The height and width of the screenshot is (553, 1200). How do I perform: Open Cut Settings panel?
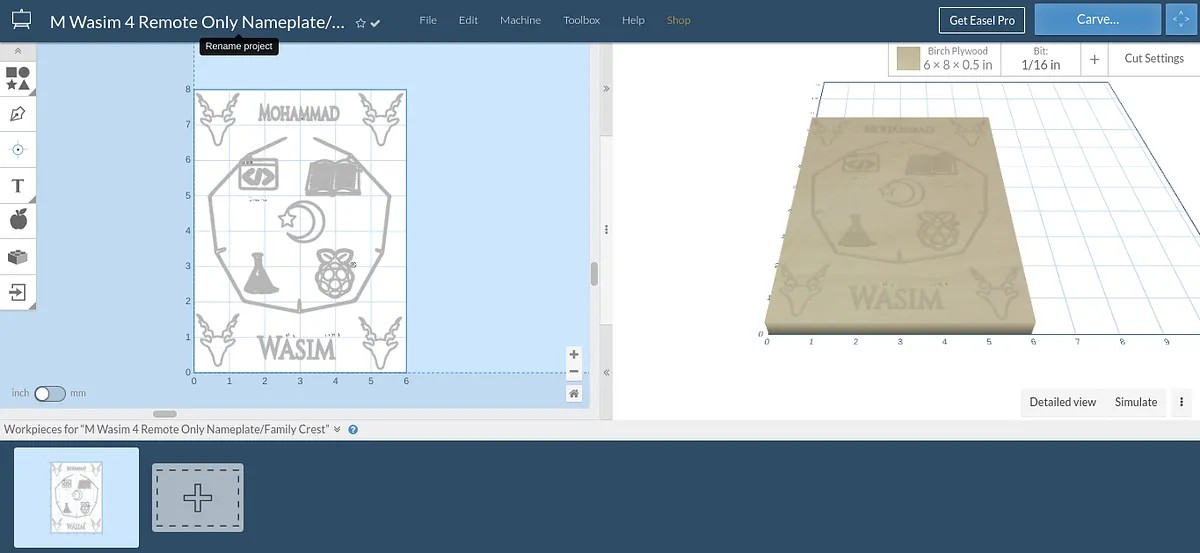[x=1154, y=59]
